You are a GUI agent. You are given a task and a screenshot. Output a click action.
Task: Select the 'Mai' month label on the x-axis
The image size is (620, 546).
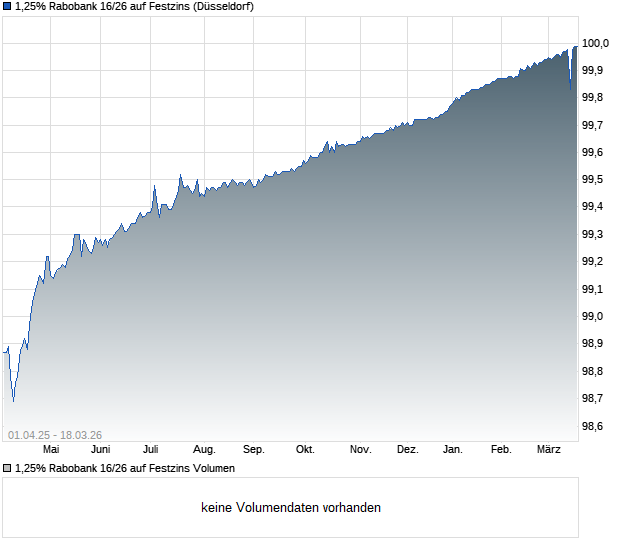click(51, 450)
